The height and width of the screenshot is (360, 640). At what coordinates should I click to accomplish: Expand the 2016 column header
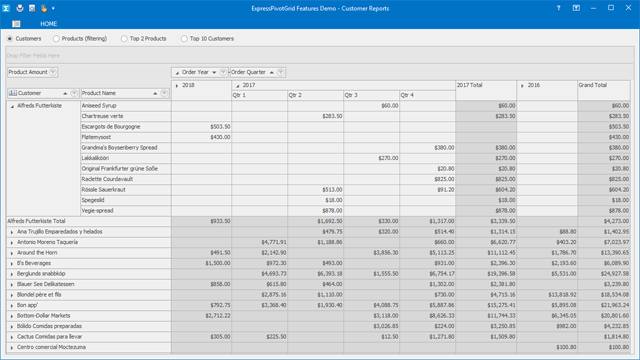522,86
